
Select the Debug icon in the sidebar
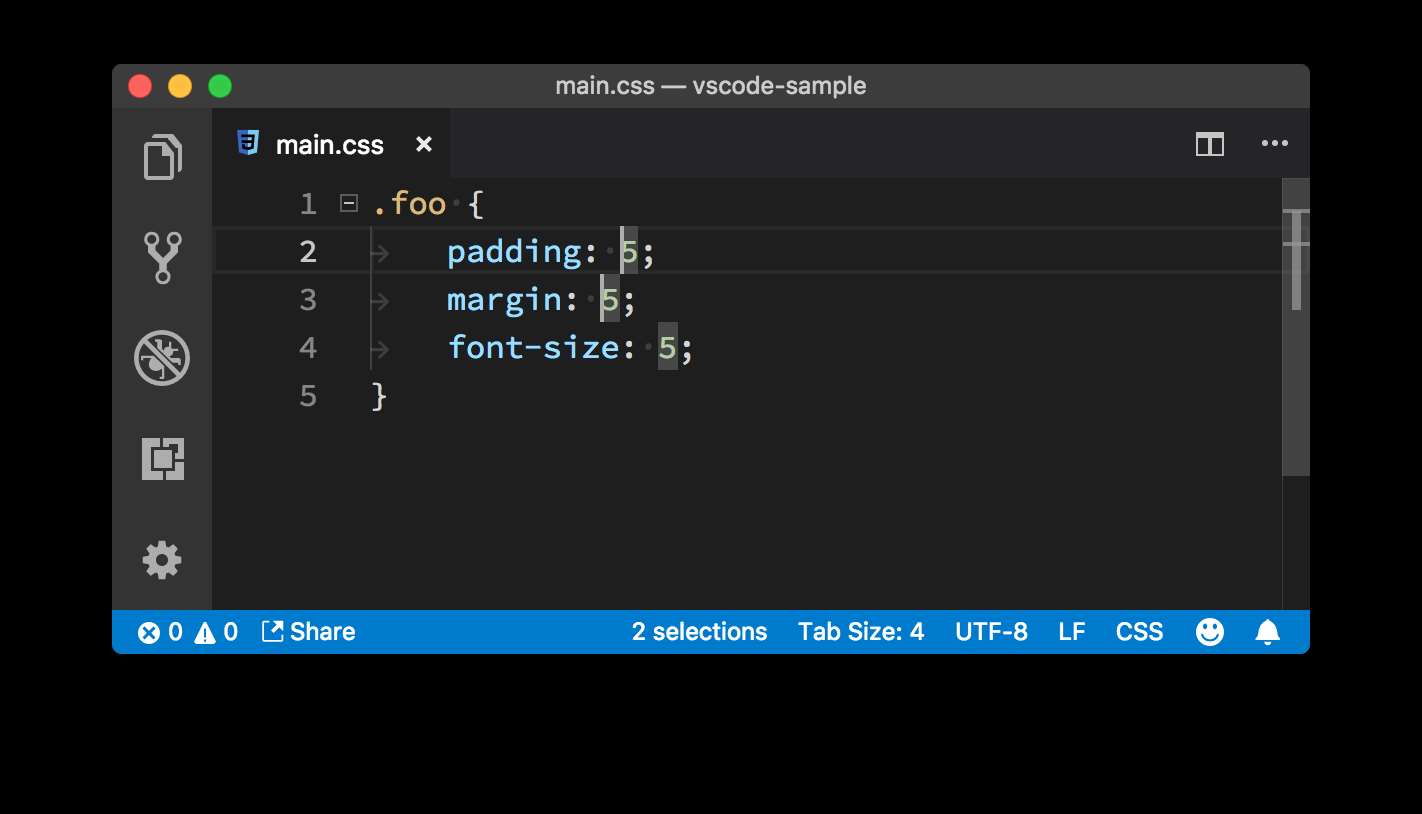coord(162,357)
